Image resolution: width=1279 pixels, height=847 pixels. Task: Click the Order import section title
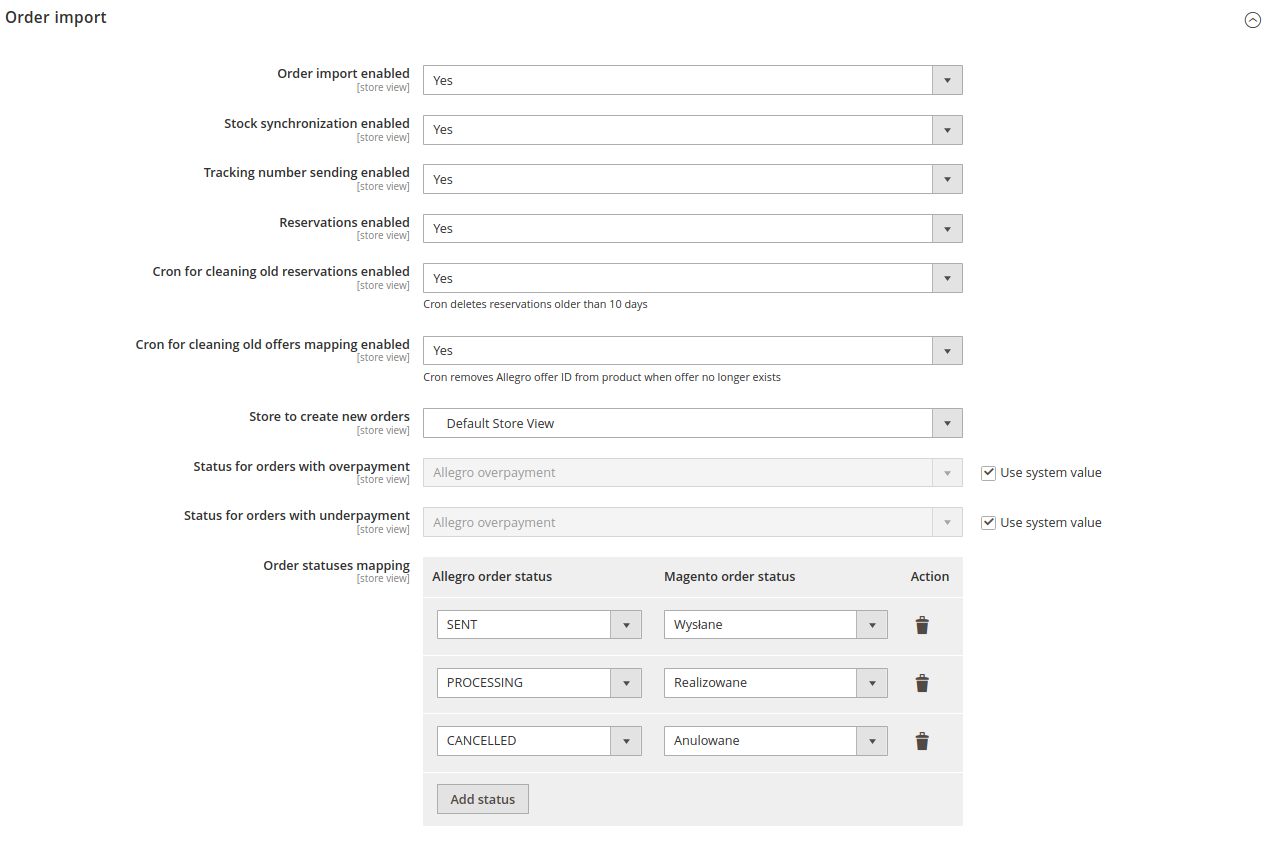click(x=56, y=17)
